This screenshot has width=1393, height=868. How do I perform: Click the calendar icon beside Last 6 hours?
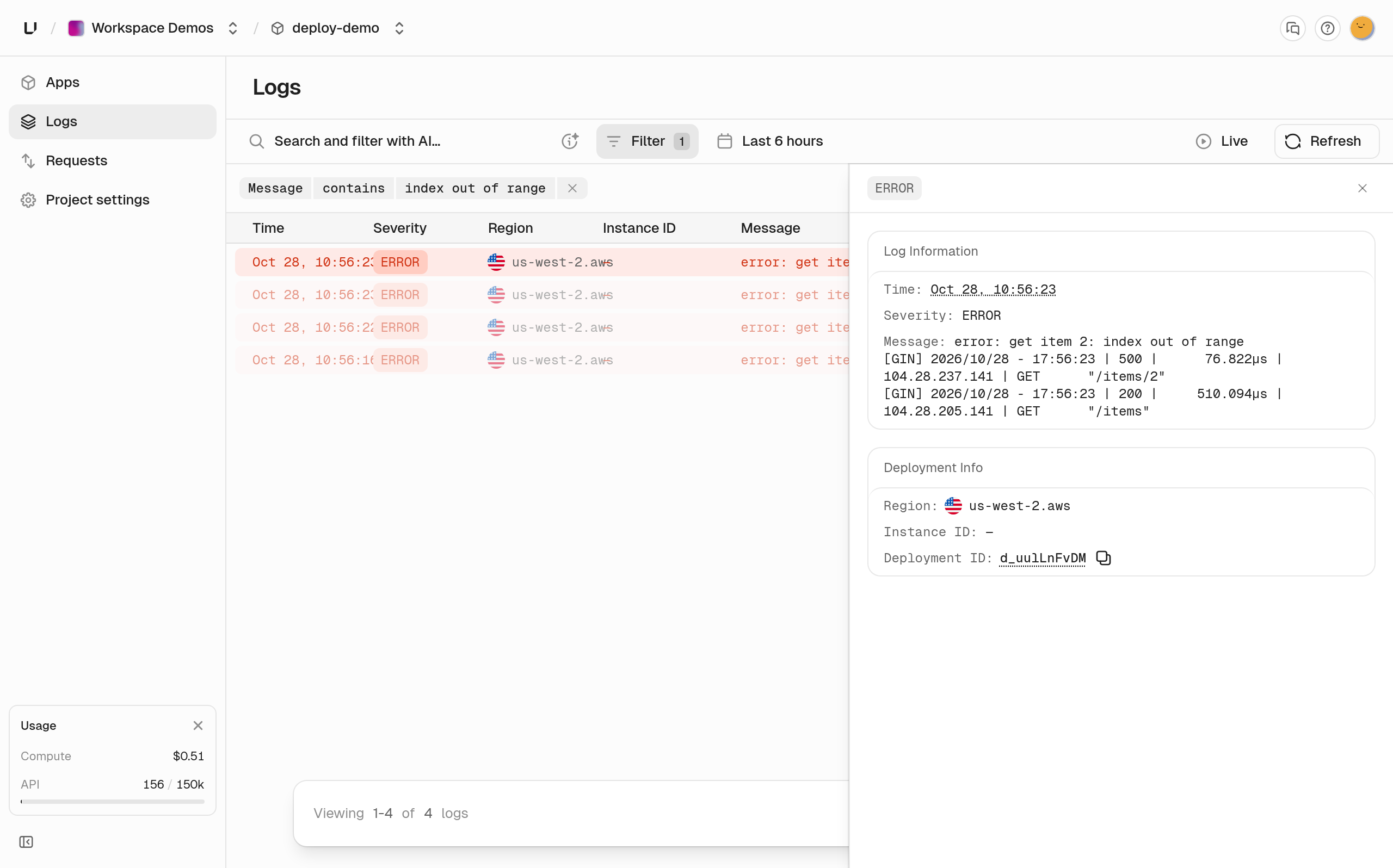[x=725, y=141]
